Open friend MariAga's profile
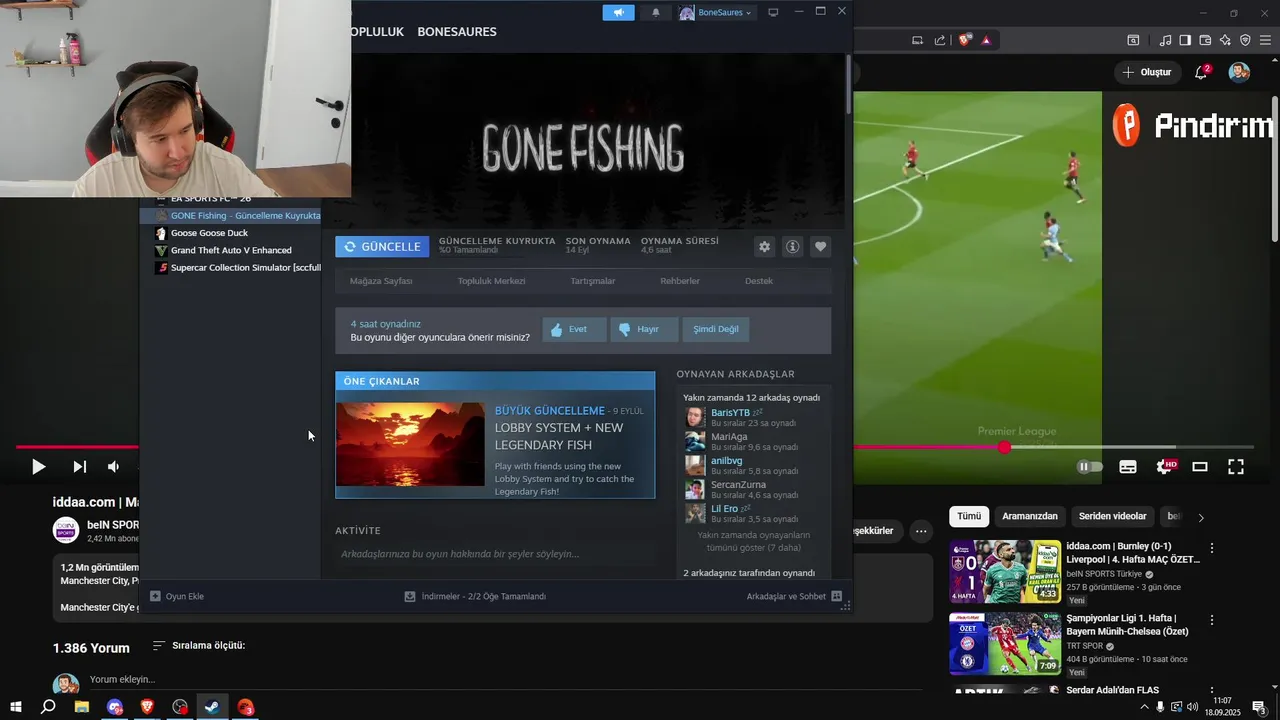The height and width of the screenshot is (720, 1280). pos(729,437)
